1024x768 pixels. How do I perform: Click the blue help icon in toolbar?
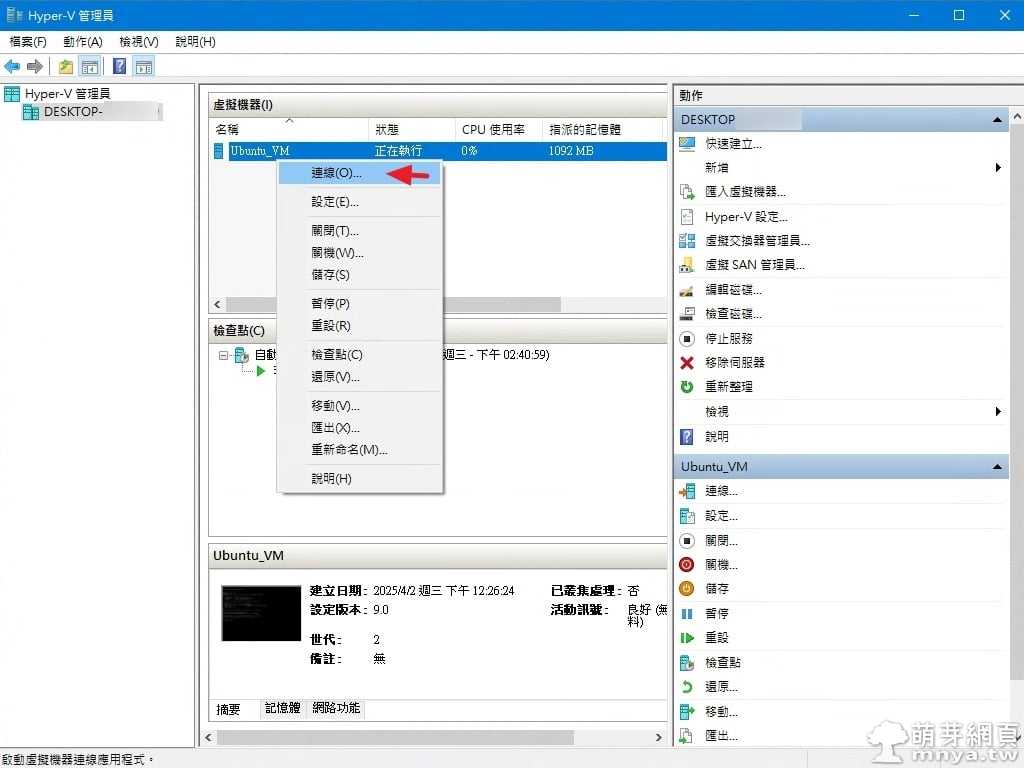119,67
